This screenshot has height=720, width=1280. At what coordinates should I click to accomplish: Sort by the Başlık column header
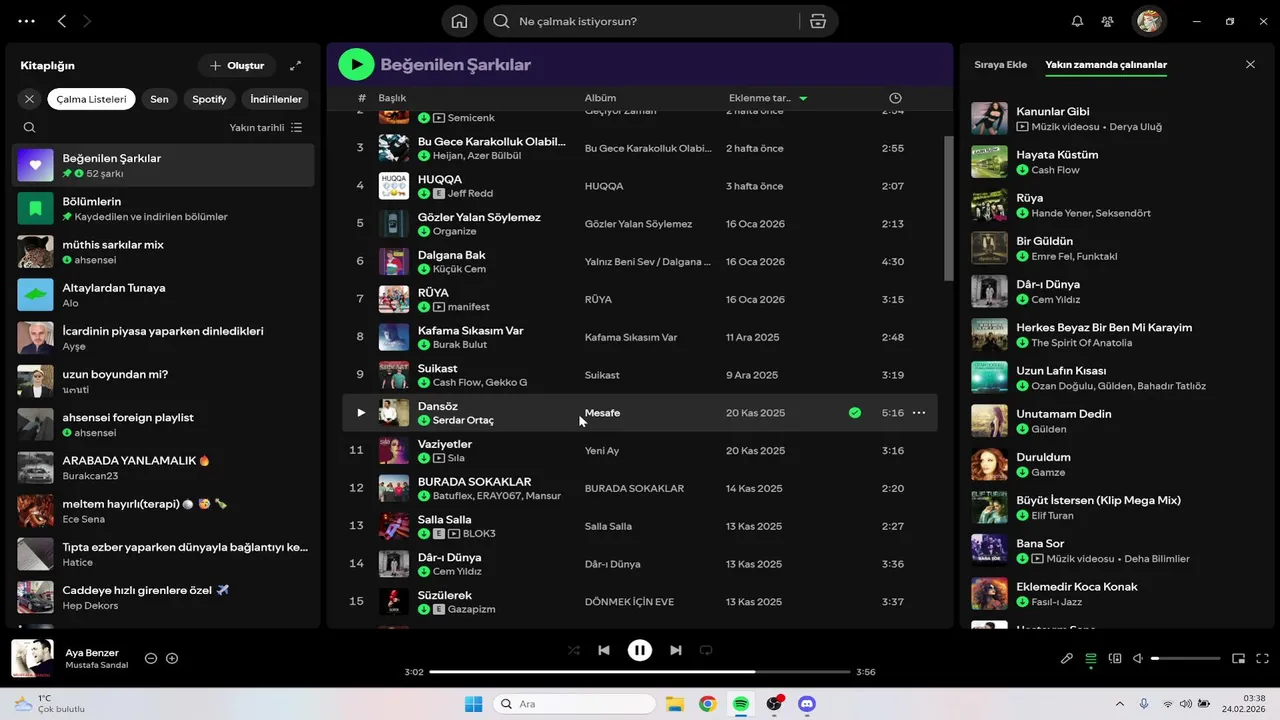point(392,98)
